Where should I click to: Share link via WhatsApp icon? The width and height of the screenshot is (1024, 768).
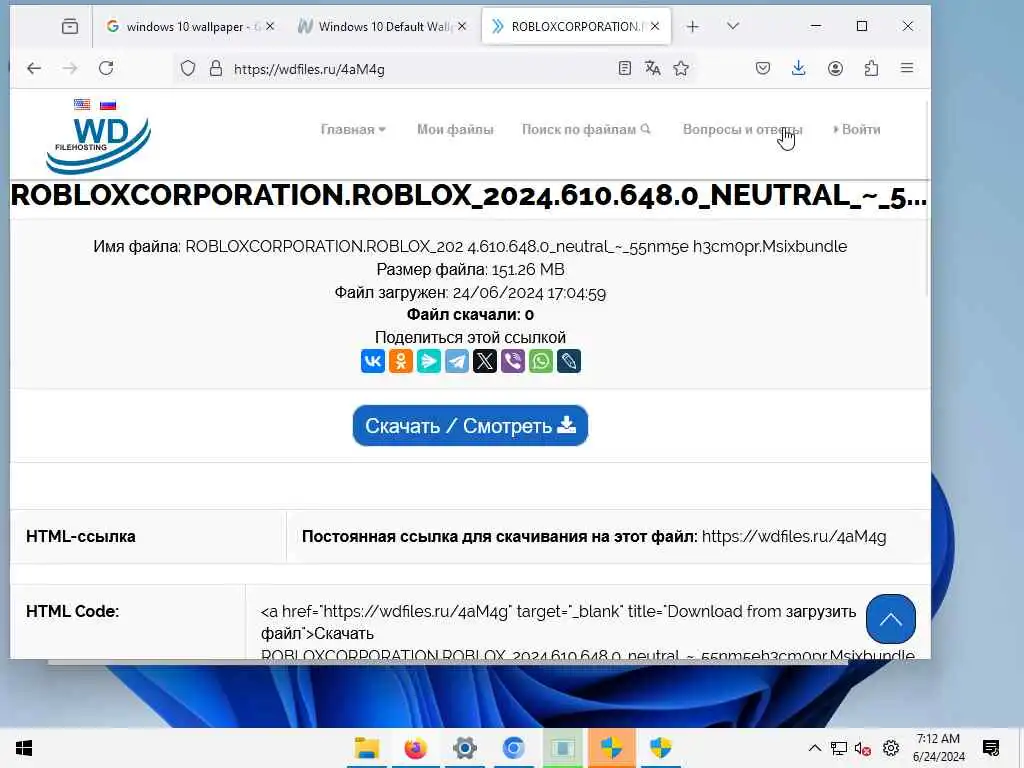541,361
